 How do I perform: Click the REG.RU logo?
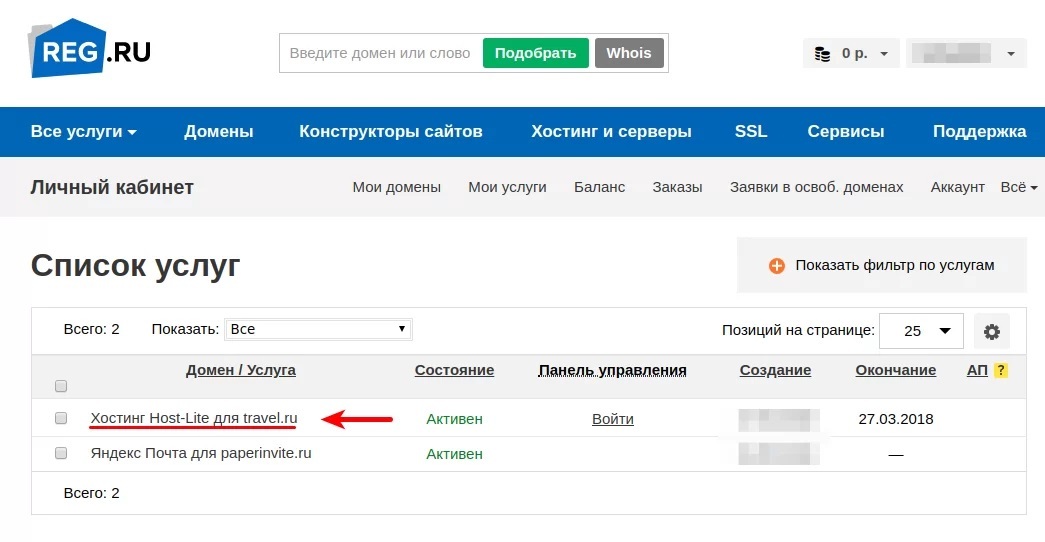pyautogui.click(x=90, y=50)
